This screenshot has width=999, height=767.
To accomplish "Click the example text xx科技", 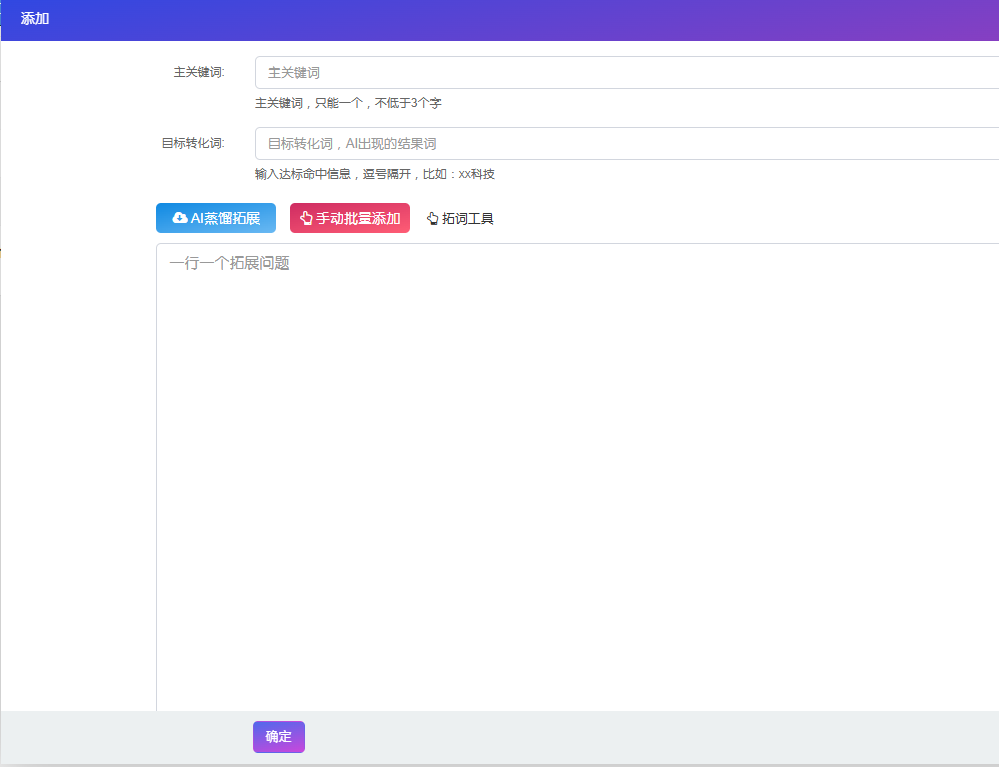I will (476, 174).
